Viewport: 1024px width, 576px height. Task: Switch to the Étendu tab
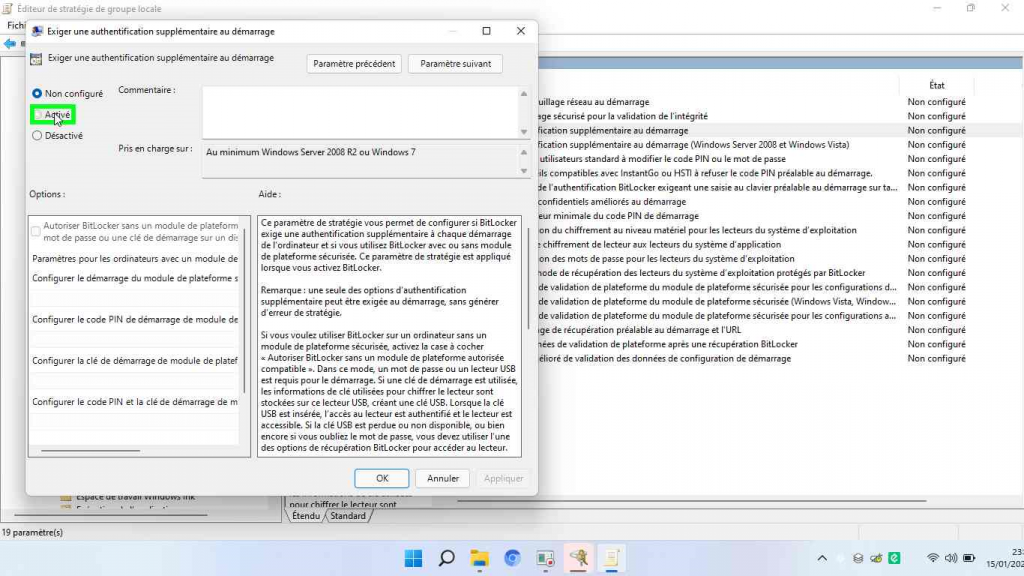[306, 516]
